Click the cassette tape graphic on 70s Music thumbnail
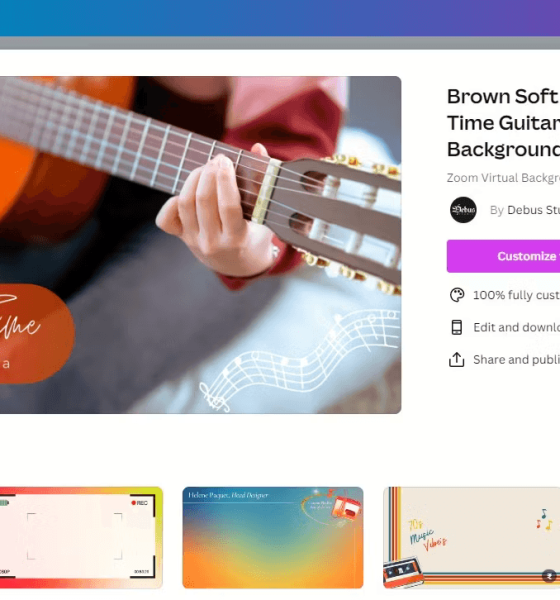 pyautogui.click(x=402, y=572)
